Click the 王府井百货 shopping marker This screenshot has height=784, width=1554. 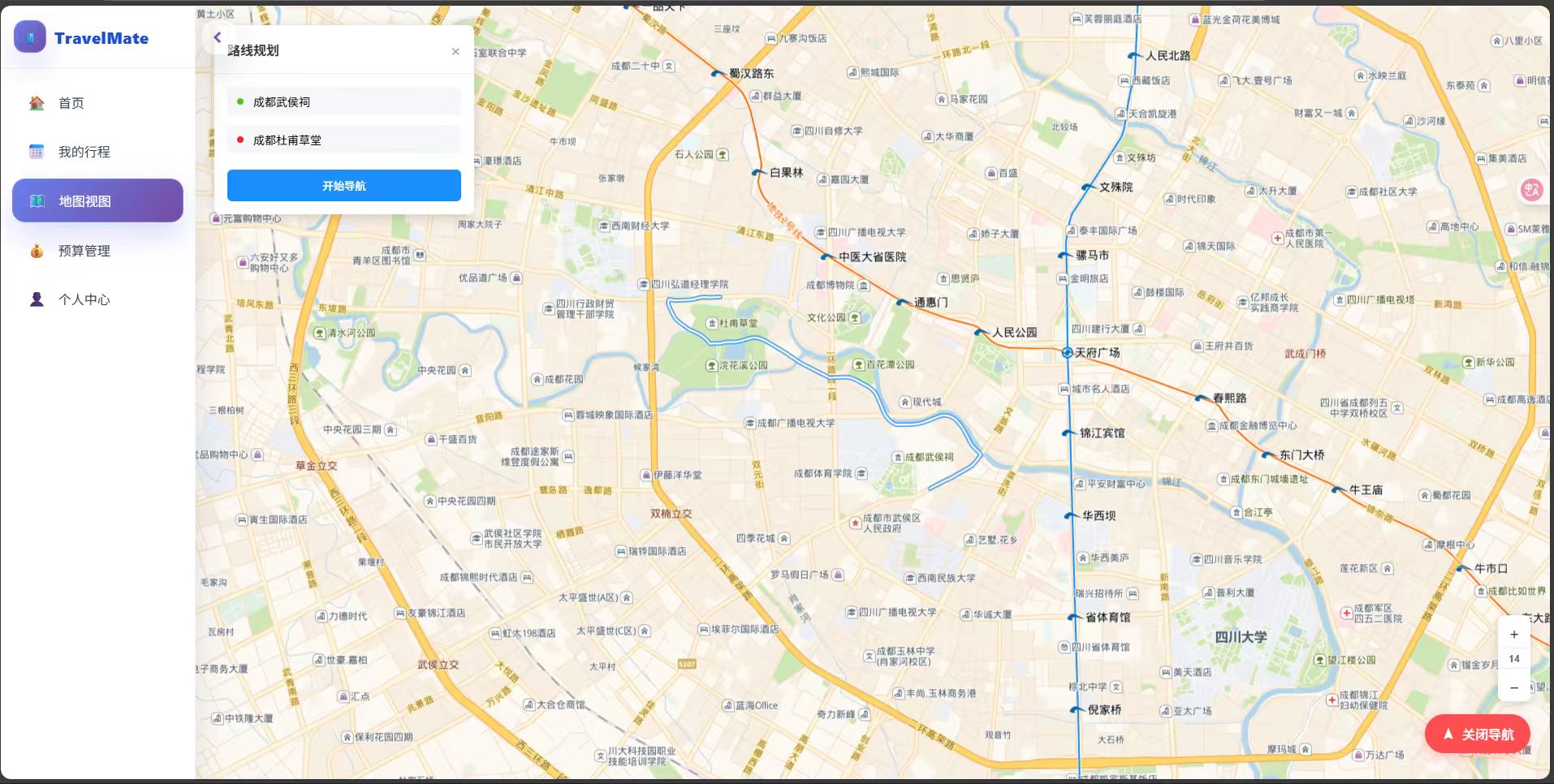click(1197, 346)
